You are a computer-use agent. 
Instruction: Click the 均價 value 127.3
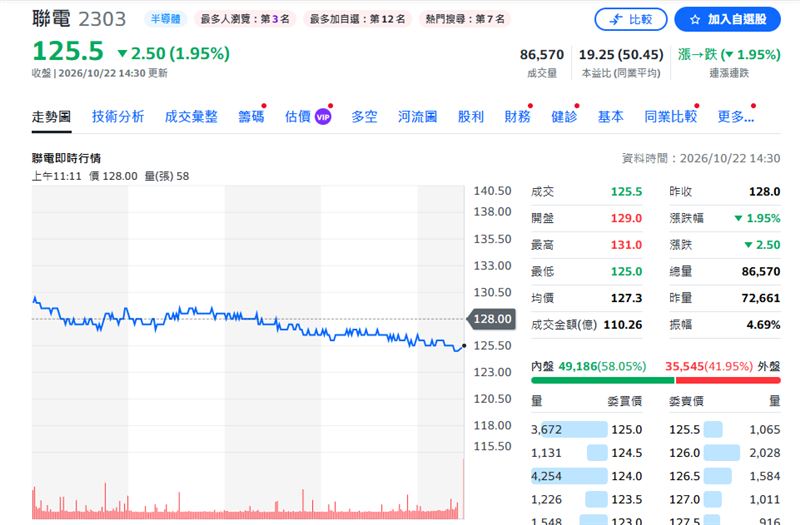point(627,298)
